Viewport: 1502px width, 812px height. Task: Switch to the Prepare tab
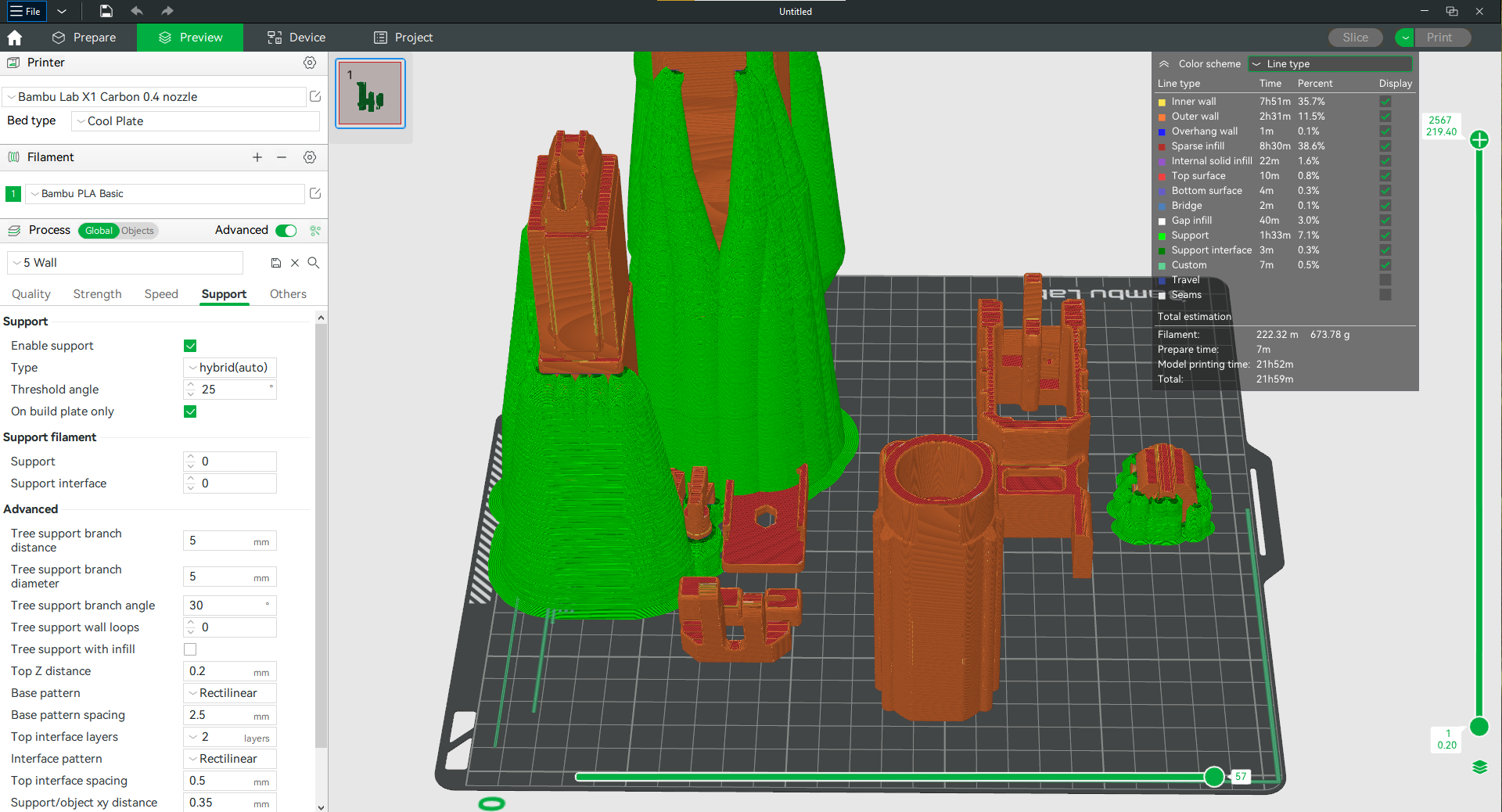(84, 38)
